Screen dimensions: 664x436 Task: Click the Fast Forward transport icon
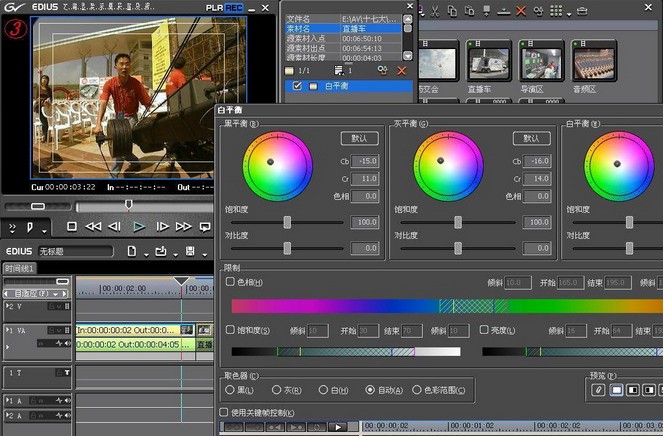(x=184, y=227)
